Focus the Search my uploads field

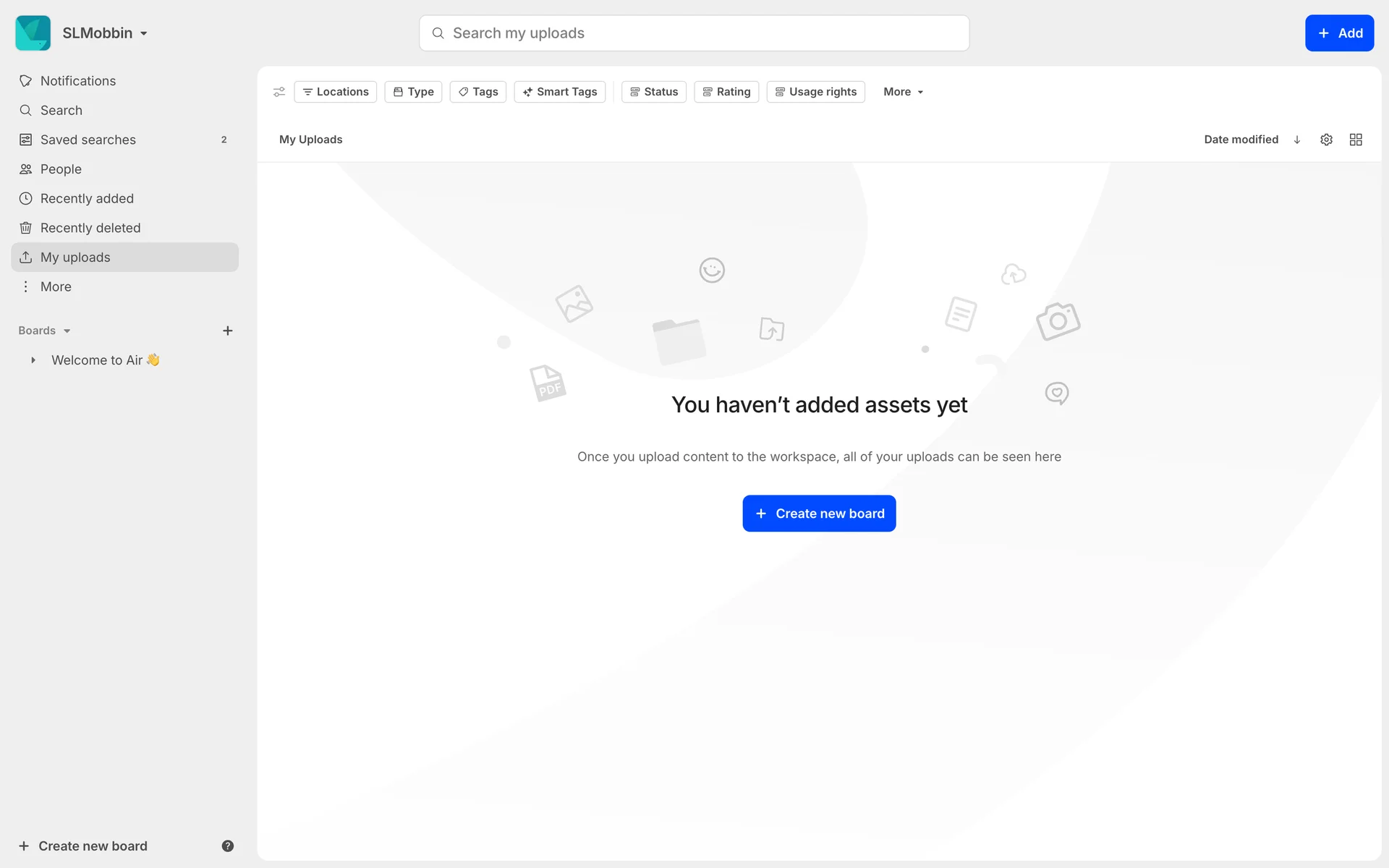pos(694,33)
